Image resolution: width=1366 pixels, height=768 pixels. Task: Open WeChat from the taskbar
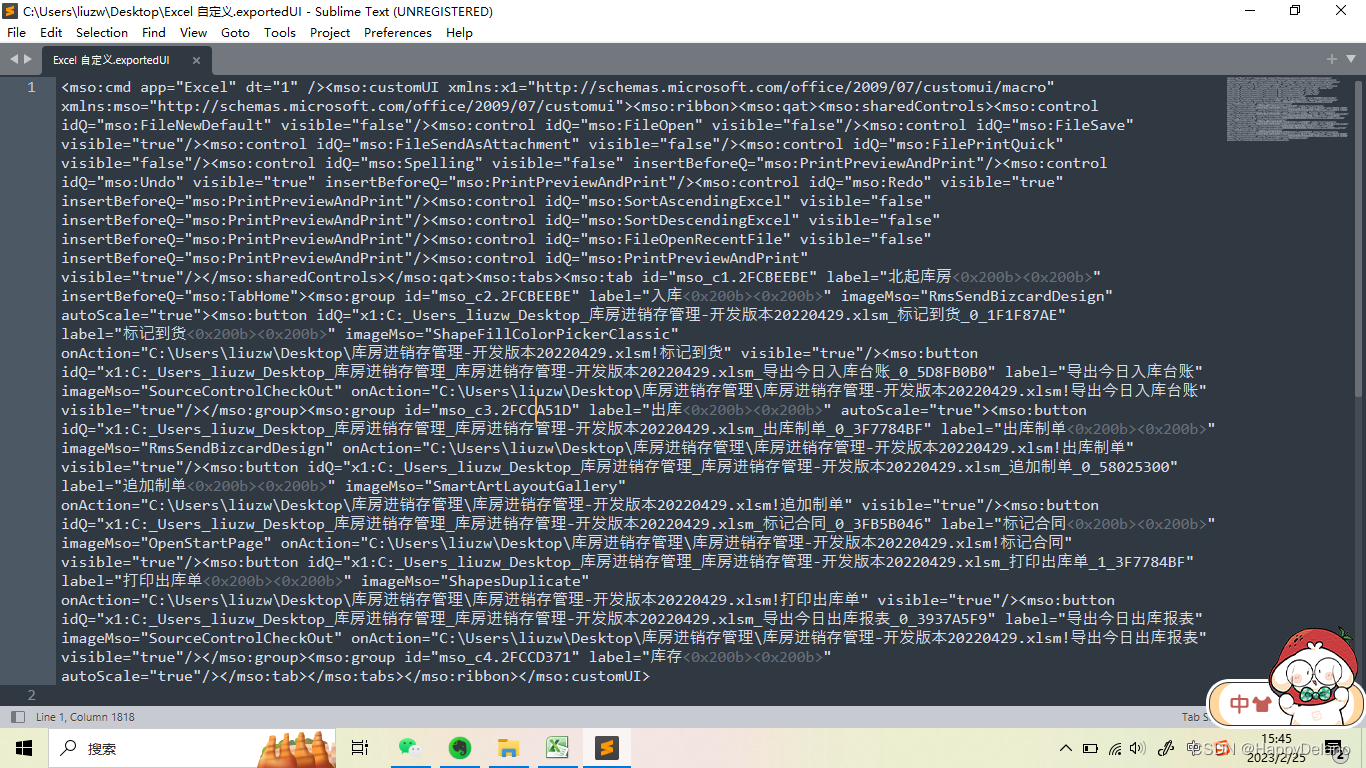click(x=410, y=748)
